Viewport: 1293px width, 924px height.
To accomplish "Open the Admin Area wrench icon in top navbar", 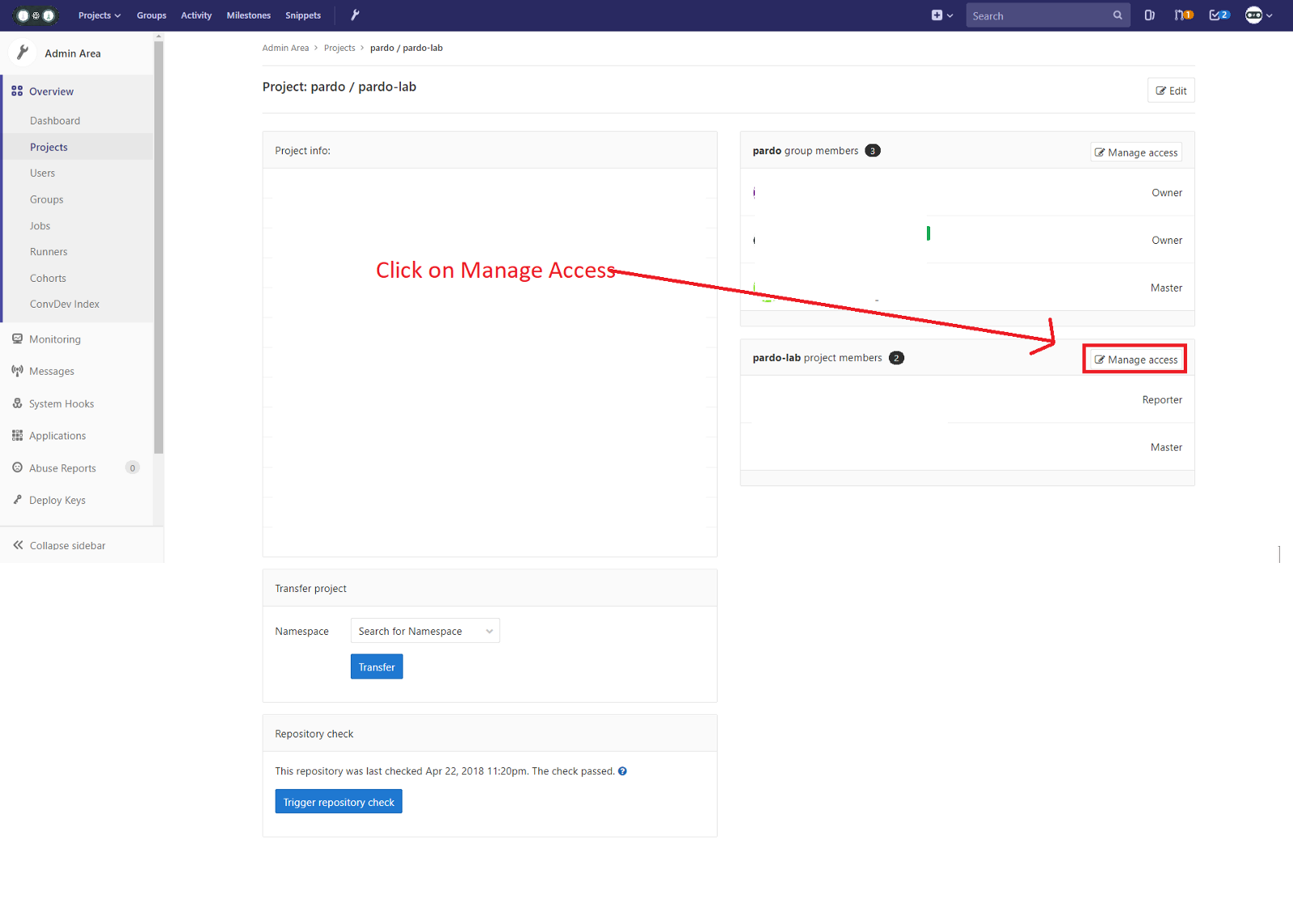I will (x=355, y=15).
